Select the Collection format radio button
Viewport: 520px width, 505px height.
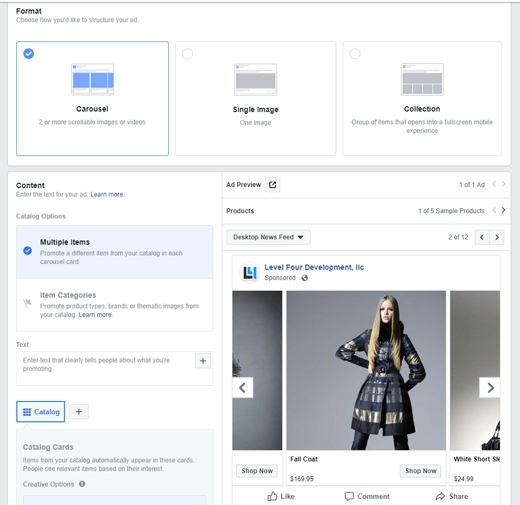click(355, 53)
